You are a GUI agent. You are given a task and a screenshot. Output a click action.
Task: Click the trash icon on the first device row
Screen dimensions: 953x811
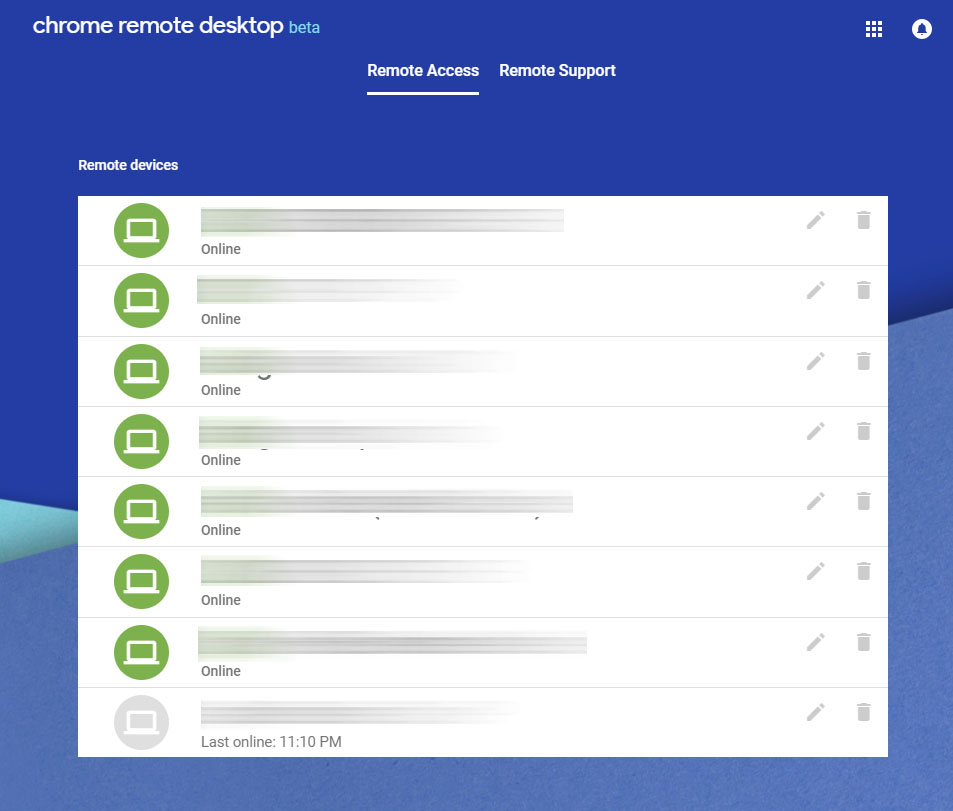coord(863,219)
